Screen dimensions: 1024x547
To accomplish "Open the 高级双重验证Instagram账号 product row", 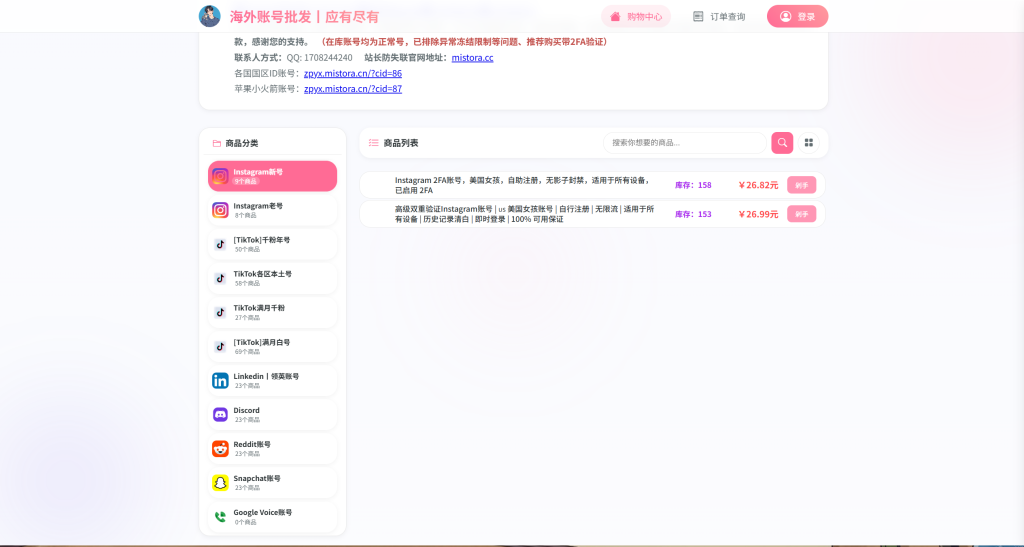I will tap(592, 214).
